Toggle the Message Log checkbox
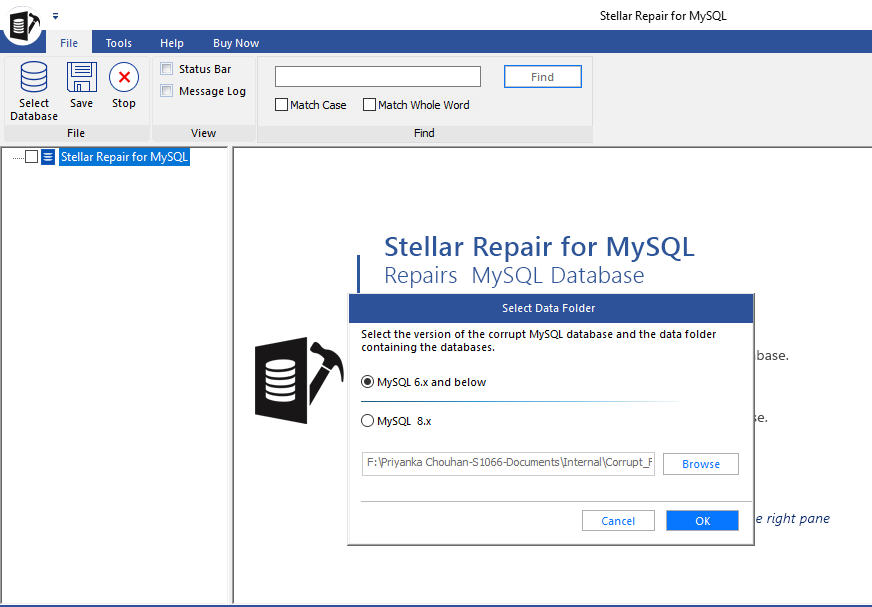 pos(167,91)
